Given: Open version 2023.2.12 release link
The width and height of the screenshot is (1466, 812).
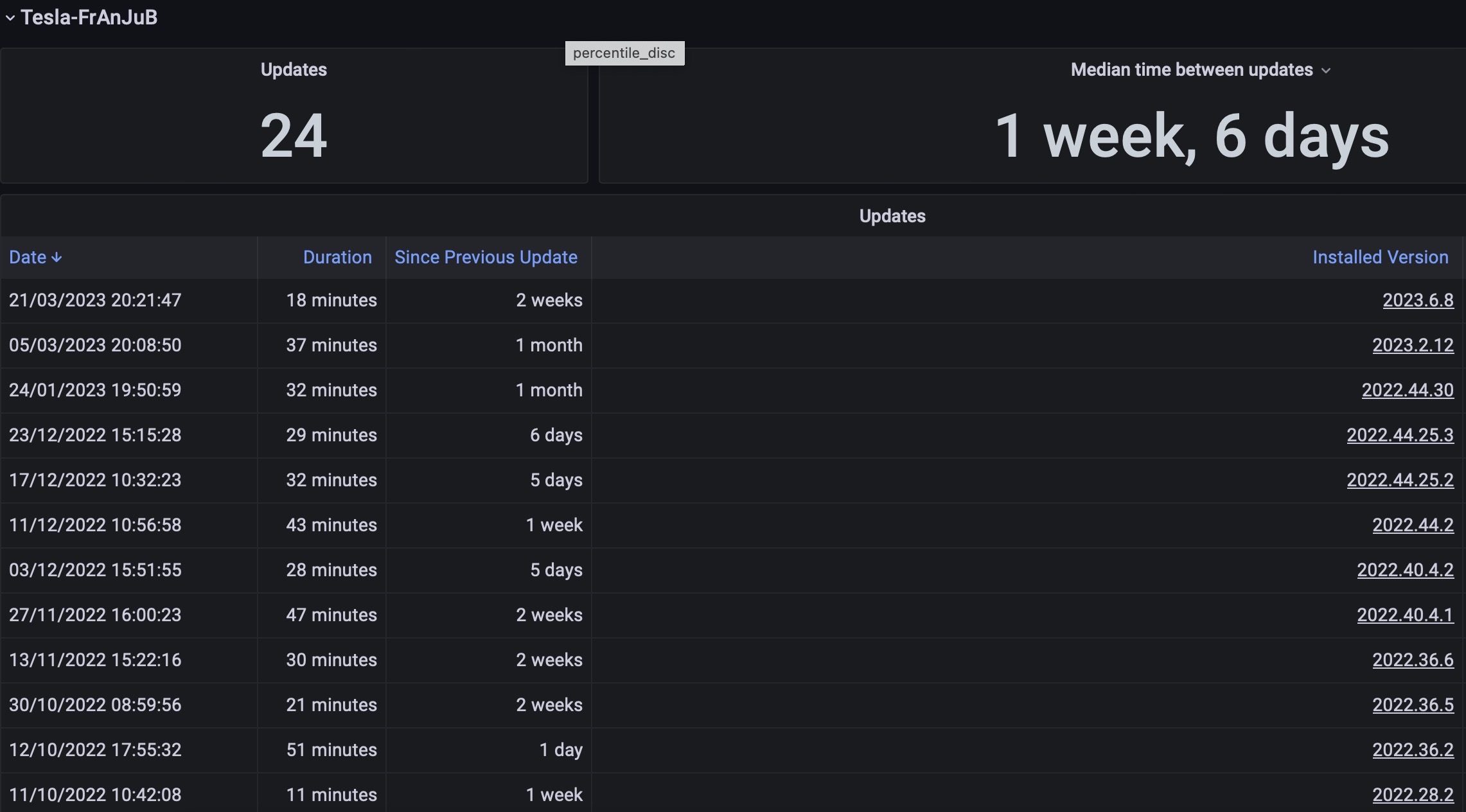Looking at the screenshot, I should pos(1413,346).
